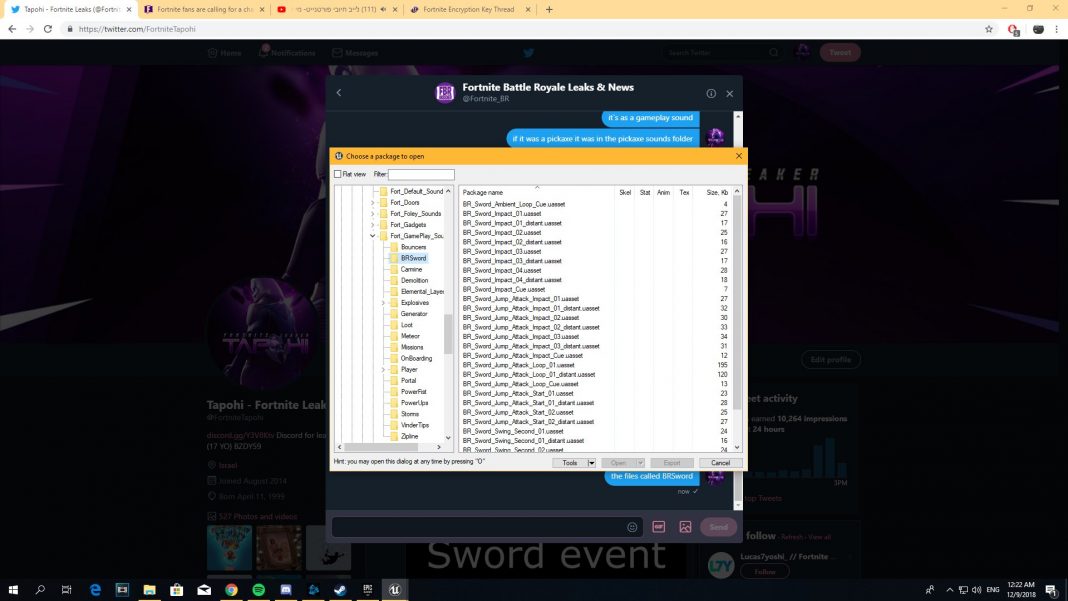Open Windows taskbar search
Image resolution: width=1068 pixels, height=601 pixels.
point(40,590)
